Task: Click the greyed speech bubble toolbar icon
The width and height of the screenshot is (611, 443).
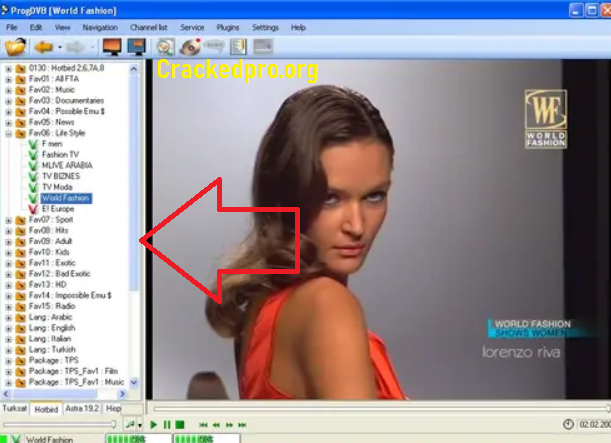Action: (214, 46)
